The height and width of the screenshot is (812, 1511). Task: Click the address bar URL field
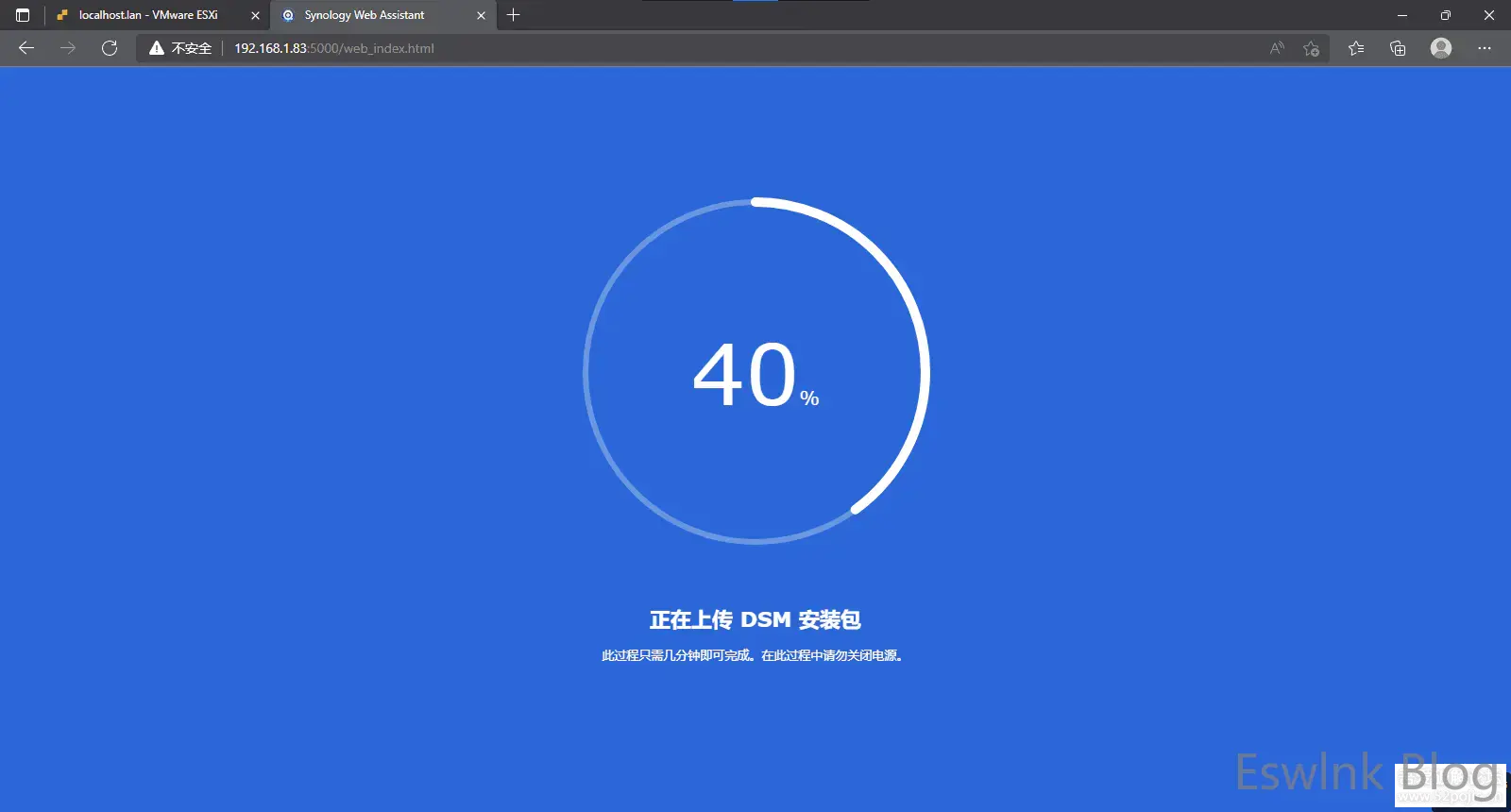661,48
